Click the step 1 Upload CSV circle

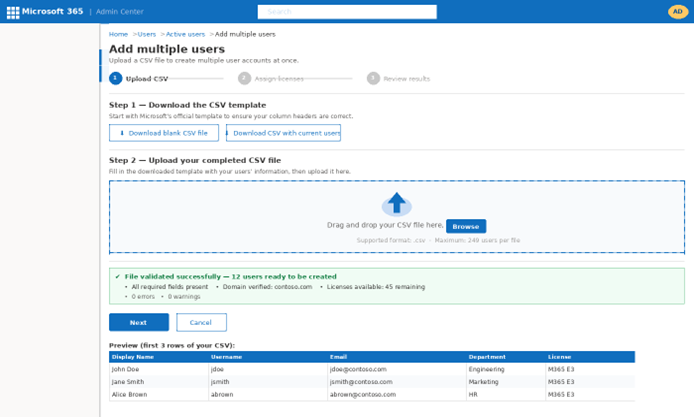tap(115, 78)
